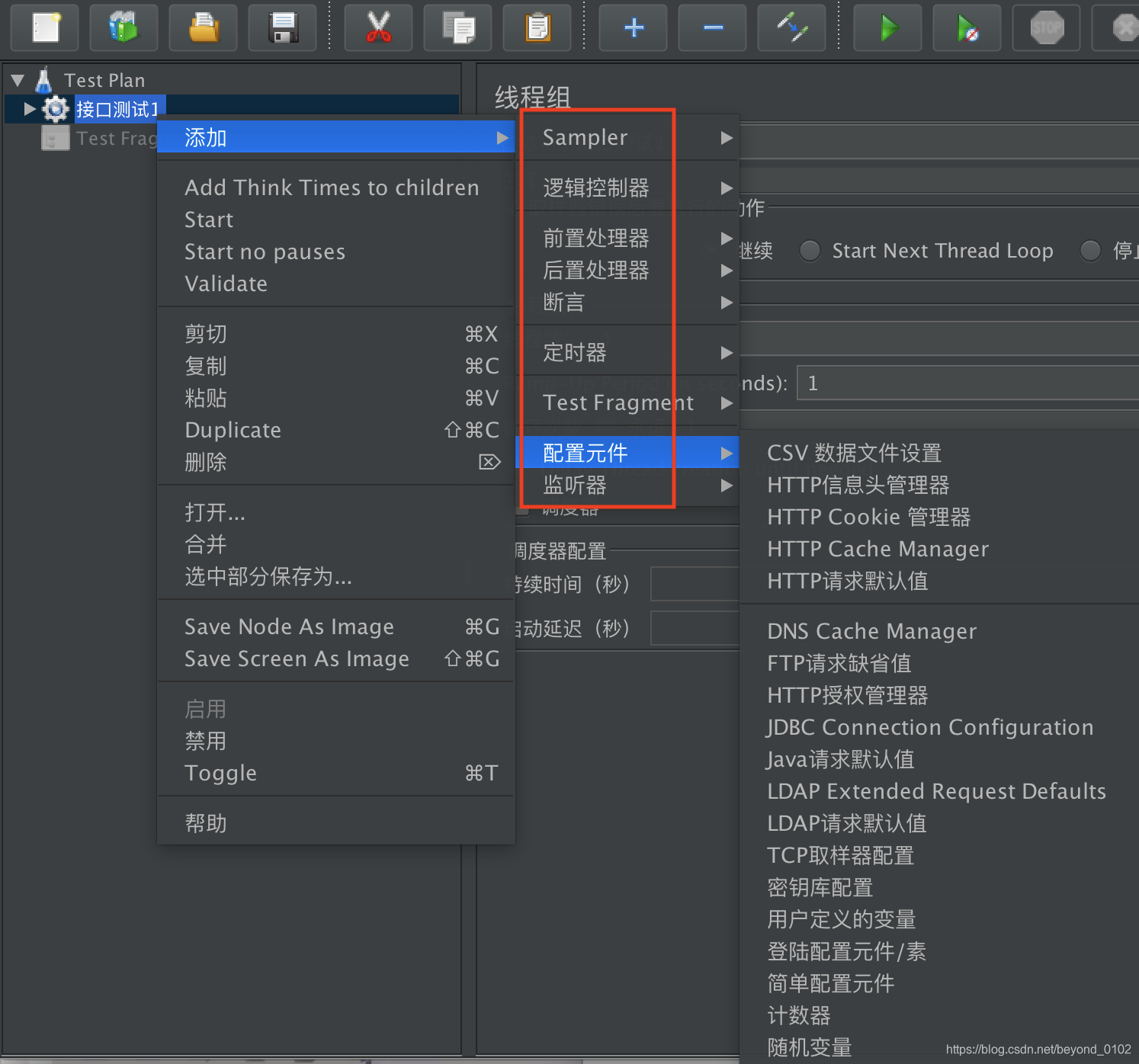Click the Copy toolbar icon
The image size is (1139, 1064).
click(458, 27)
